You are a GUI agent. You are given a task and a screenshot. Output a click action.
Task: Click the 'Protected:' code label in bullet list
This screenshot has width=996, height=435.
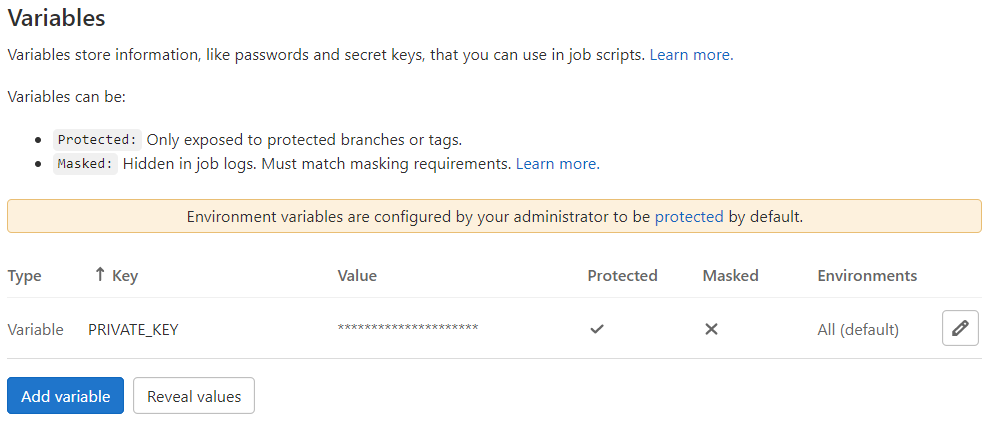(x=98, y=140)
